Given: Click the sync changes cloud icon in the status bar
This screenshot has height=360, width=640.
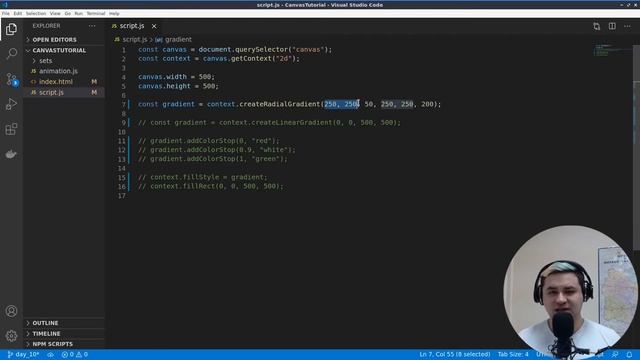Looking at the screenshot, I should point(50,354).
